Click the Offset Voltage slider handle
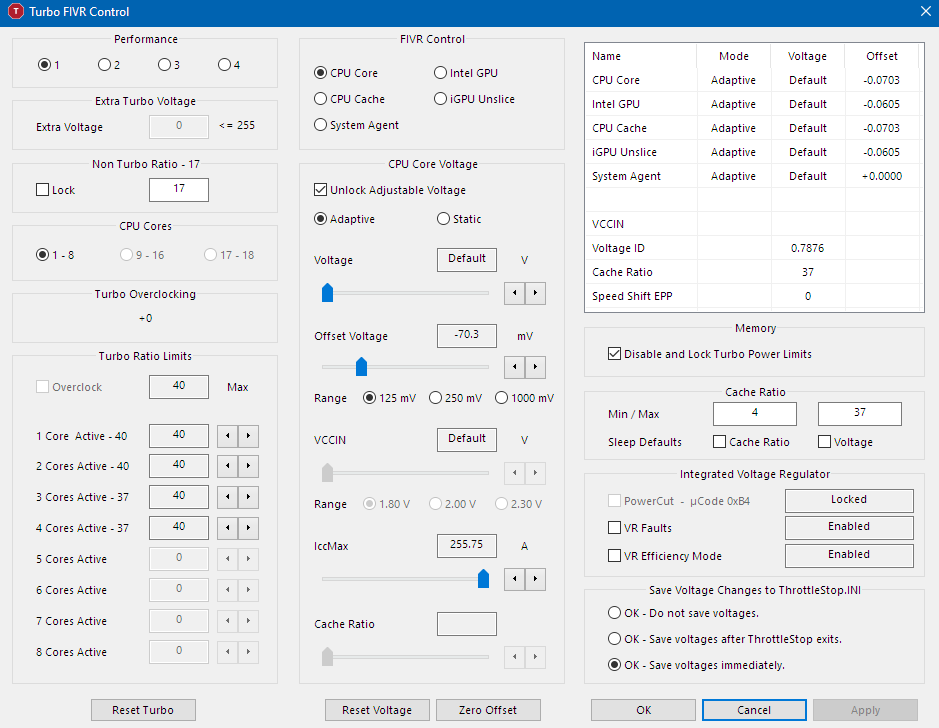The width and height of the screenshot is (939, 728). click(x=362, y=367)
